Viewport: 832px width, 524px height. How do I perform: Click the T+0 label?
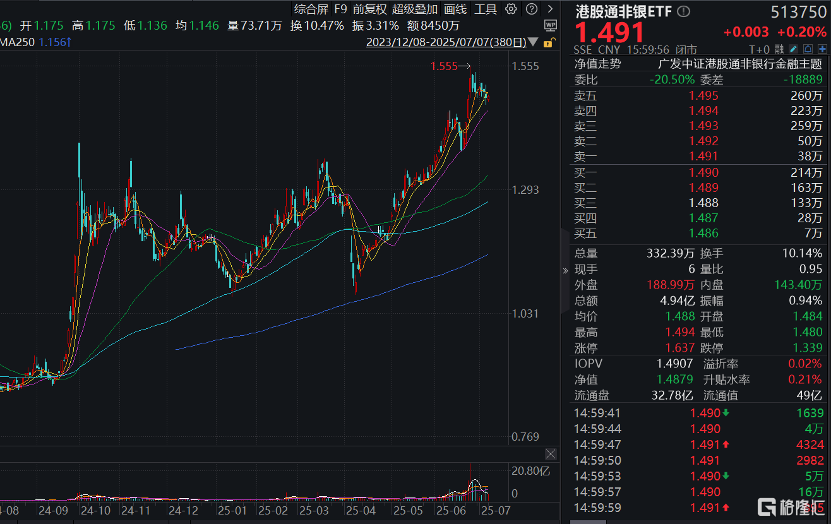point(759,49)
